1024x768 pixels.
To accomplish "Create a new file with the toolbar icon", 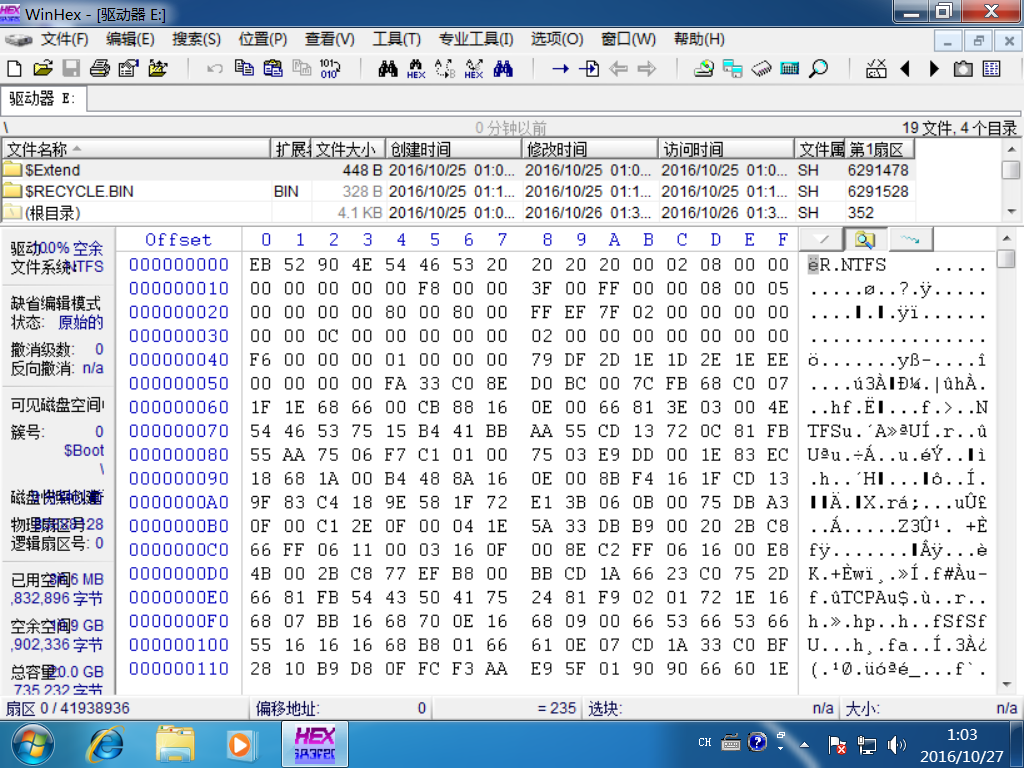I will click(14, 69).
